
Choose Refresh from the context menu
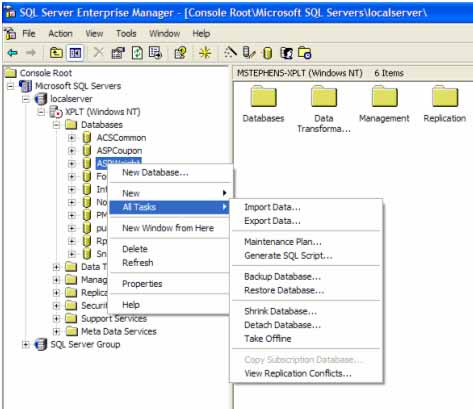tap(169, 263)
